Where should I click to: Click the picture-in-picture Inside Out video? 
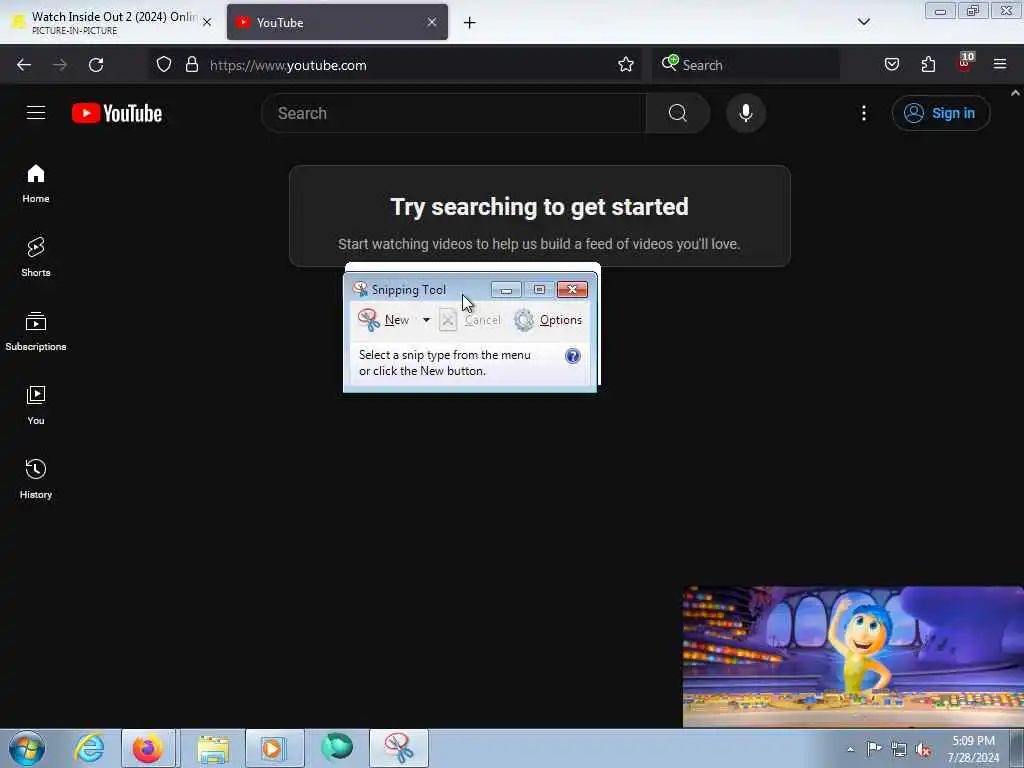[x=853, y=656]
